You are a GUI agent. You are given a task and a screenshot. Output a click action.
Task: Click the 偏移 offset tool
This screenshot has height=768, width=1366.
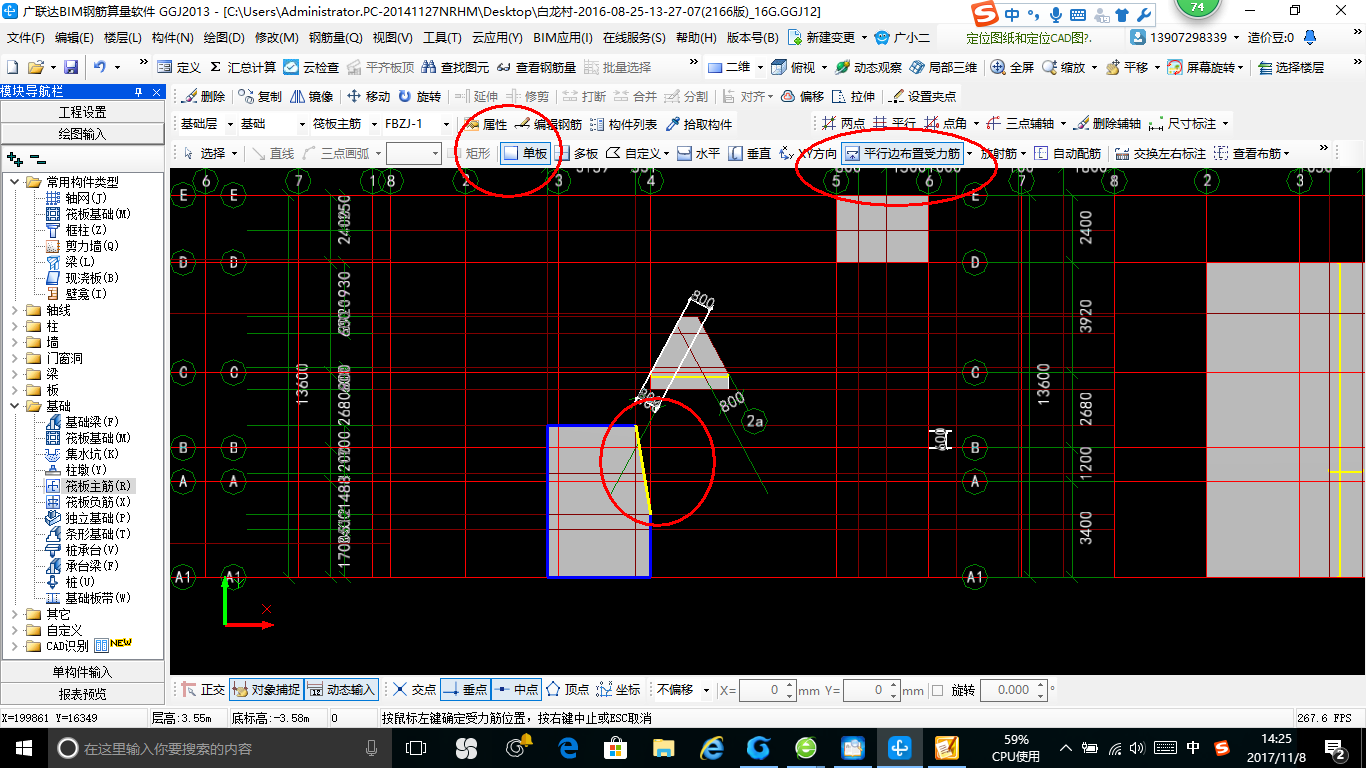click(x=803, y=96)
